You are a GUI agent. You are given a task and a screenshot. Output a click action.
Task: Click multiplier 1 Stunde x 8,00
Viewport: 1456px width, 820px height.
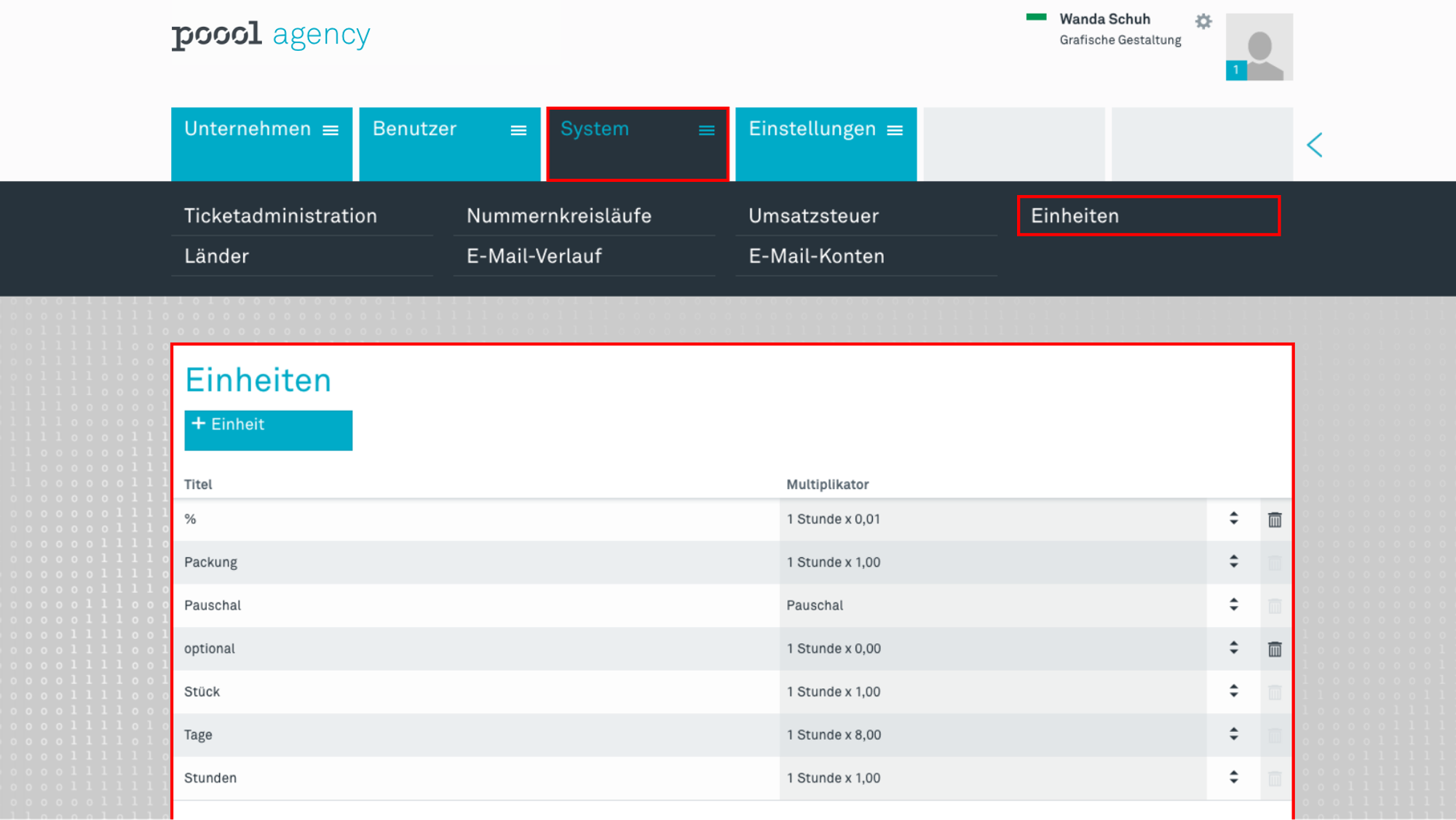[834, 735]
